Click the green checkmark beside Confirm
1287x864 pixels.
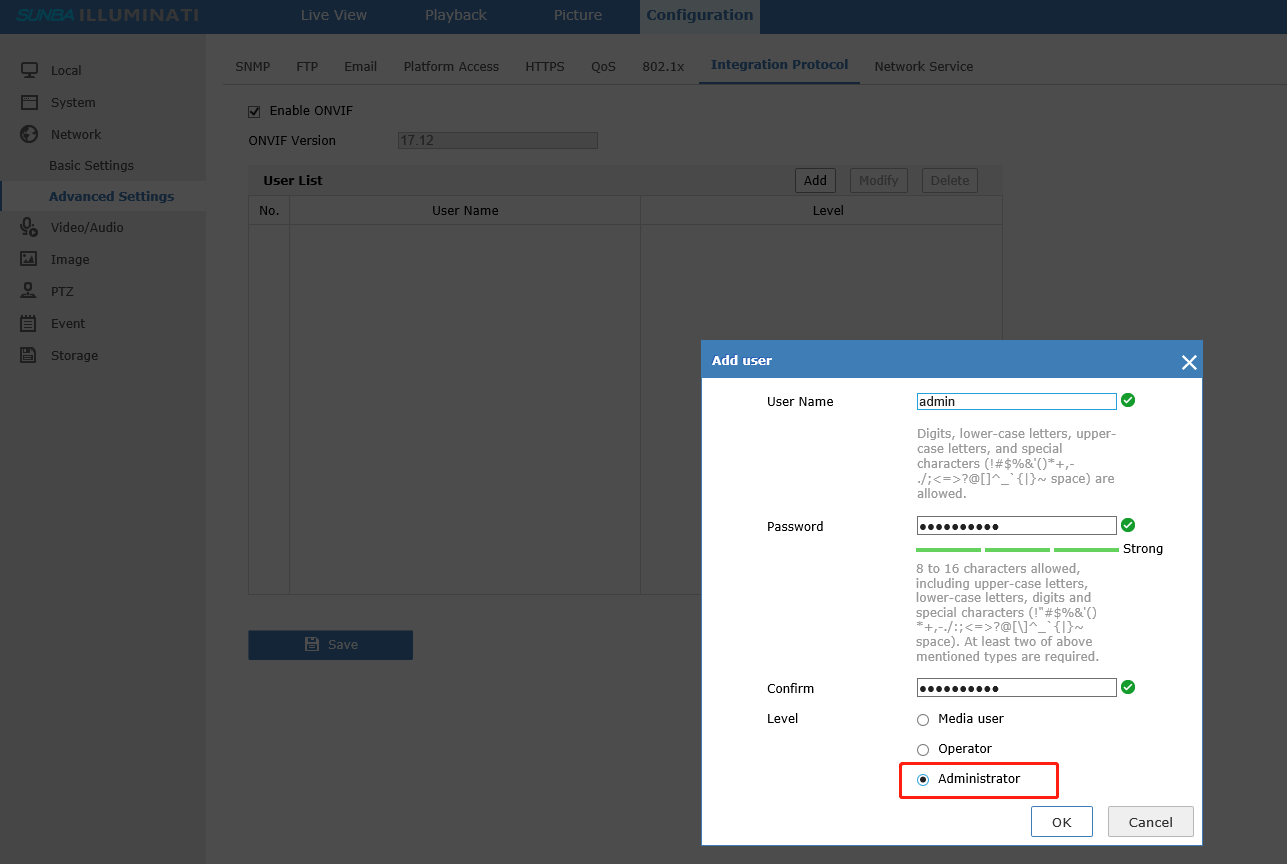(x=1128, y=687)
